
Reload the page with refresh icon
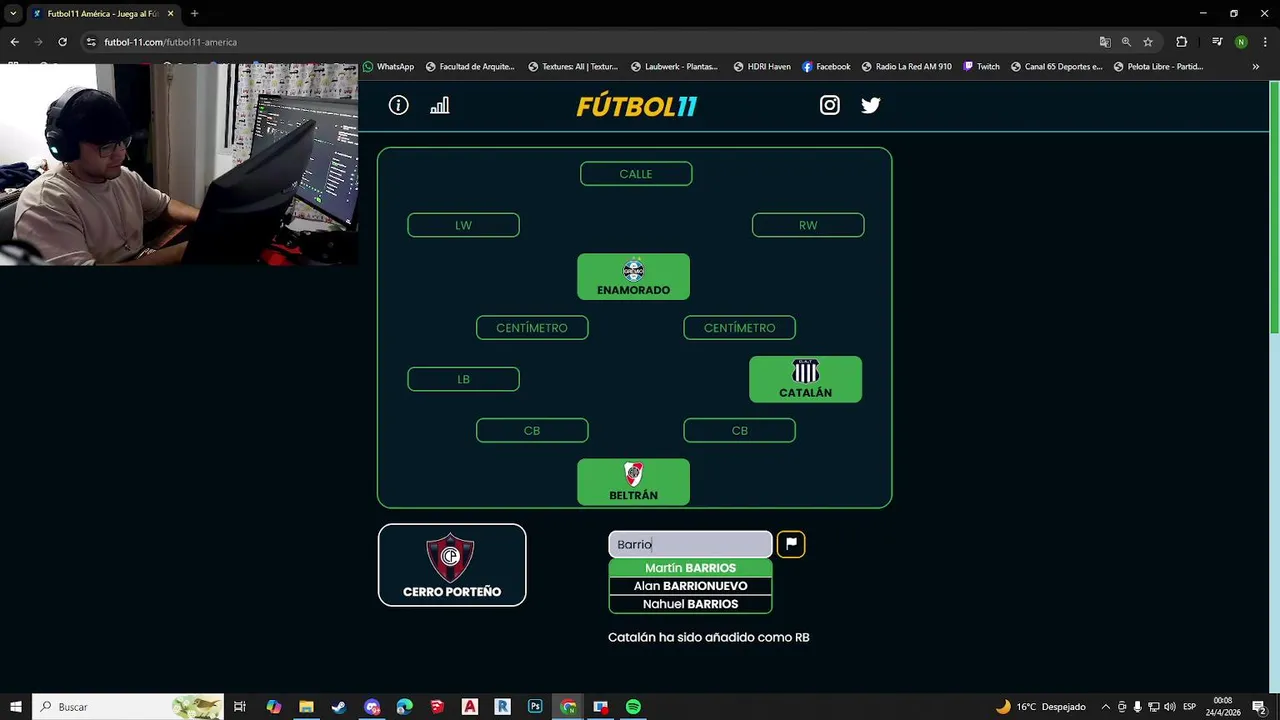click(62, 42)
